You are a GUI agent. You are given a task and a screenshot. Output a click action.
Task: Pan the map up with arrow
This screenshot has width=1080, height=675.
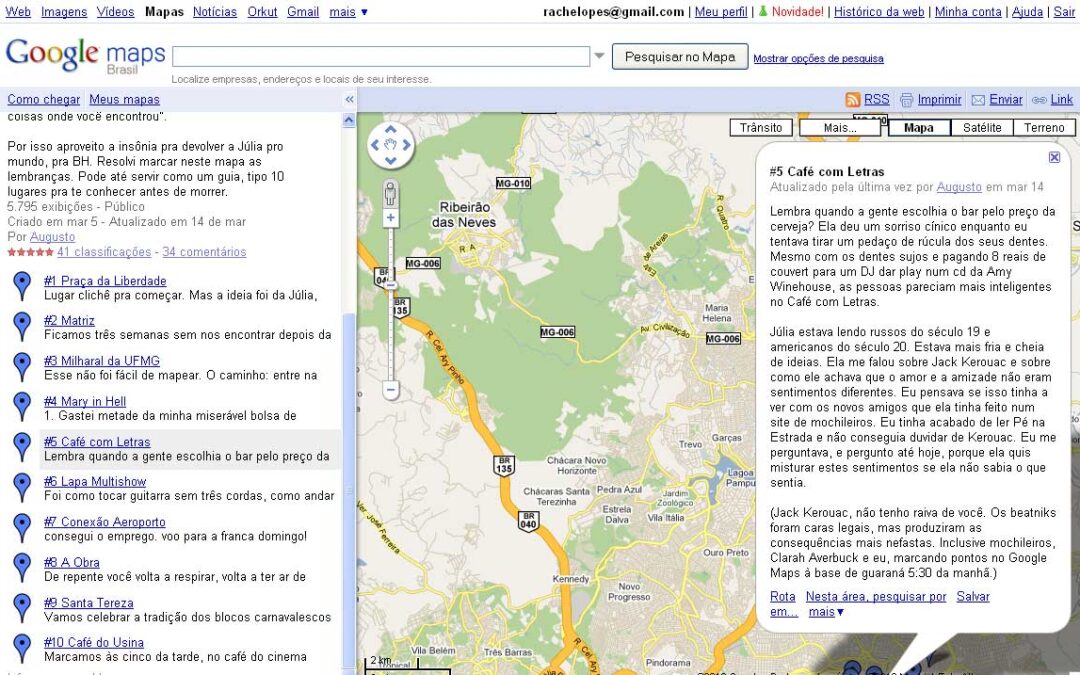[391, 130]
